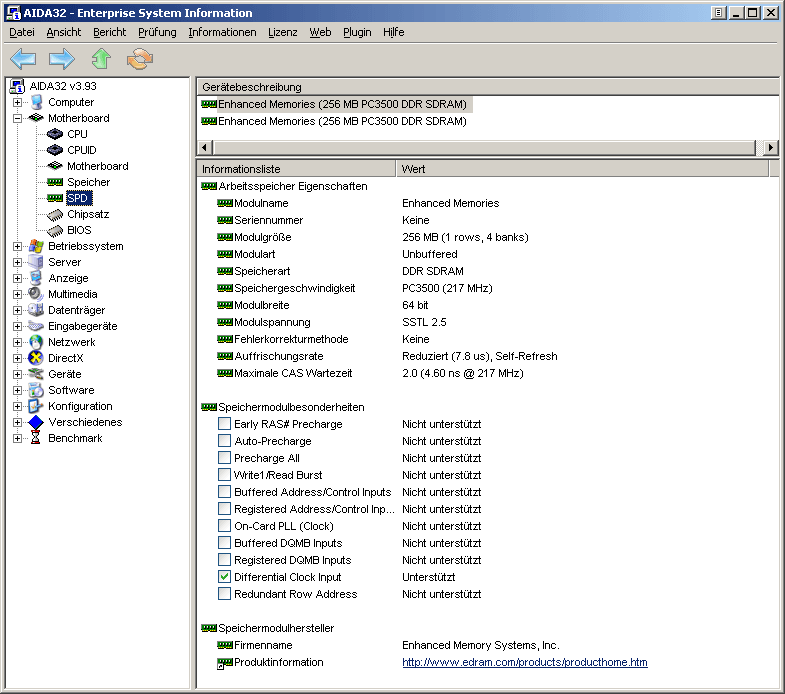This screenshot has width=785, height=694.
Task: Click the Chipsatz chip icon
Action: click(55, 215)
